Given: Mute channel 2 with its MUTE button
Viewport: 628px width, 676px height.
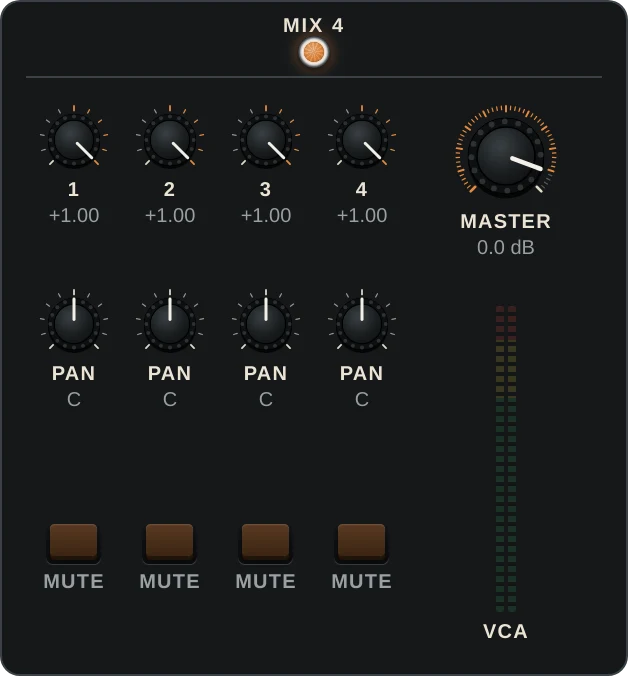Looking at the screenshot, I should (170, 542).
